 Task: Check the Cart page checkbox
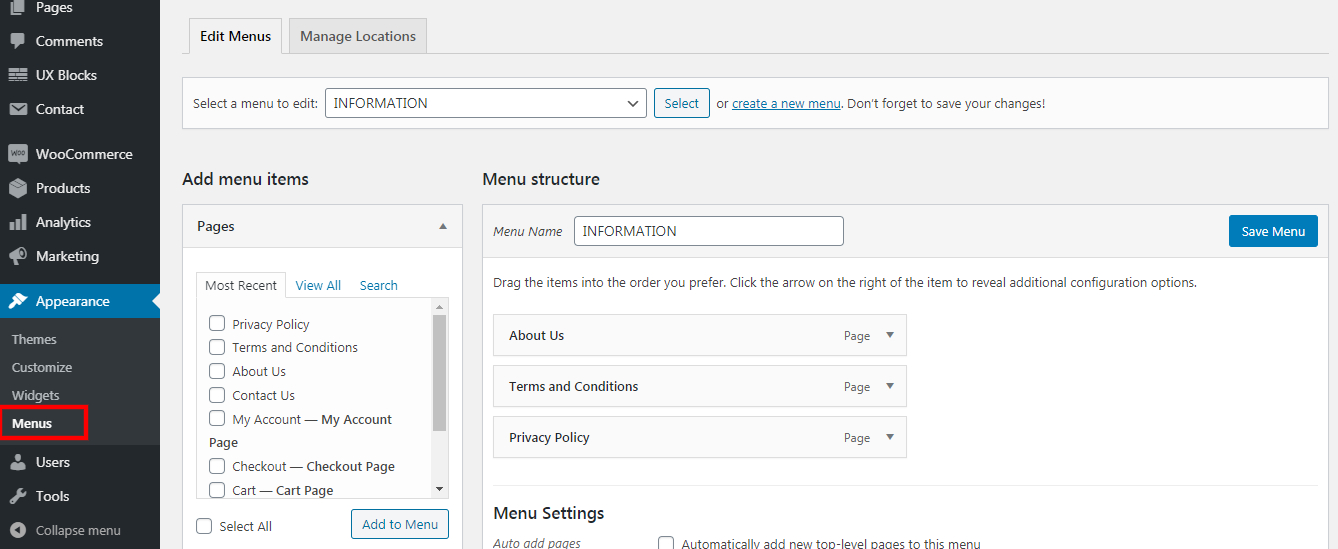(216, 490)
